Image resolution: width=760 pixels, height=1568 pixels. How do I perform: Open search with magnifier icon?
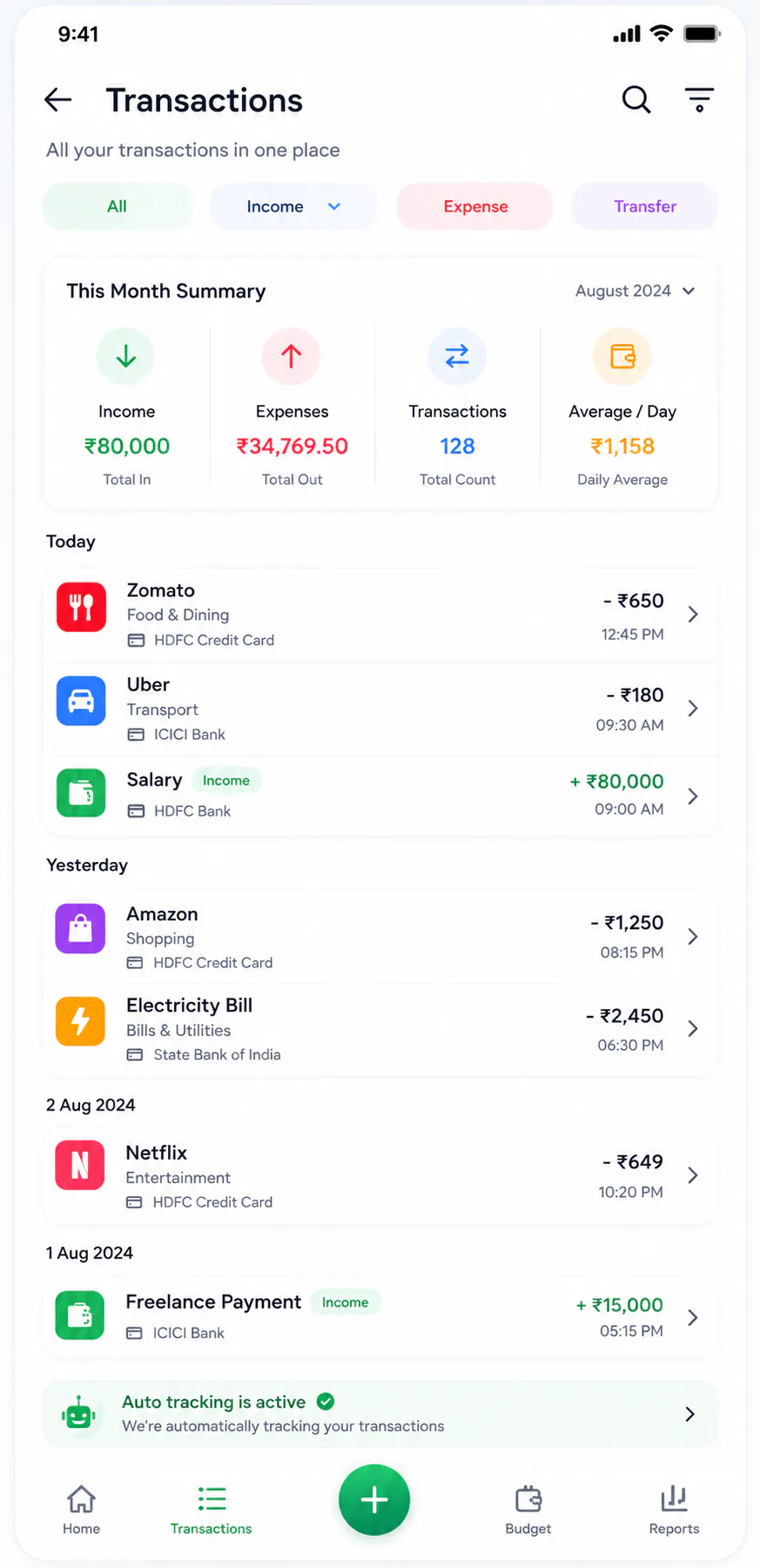pos(636,100)
